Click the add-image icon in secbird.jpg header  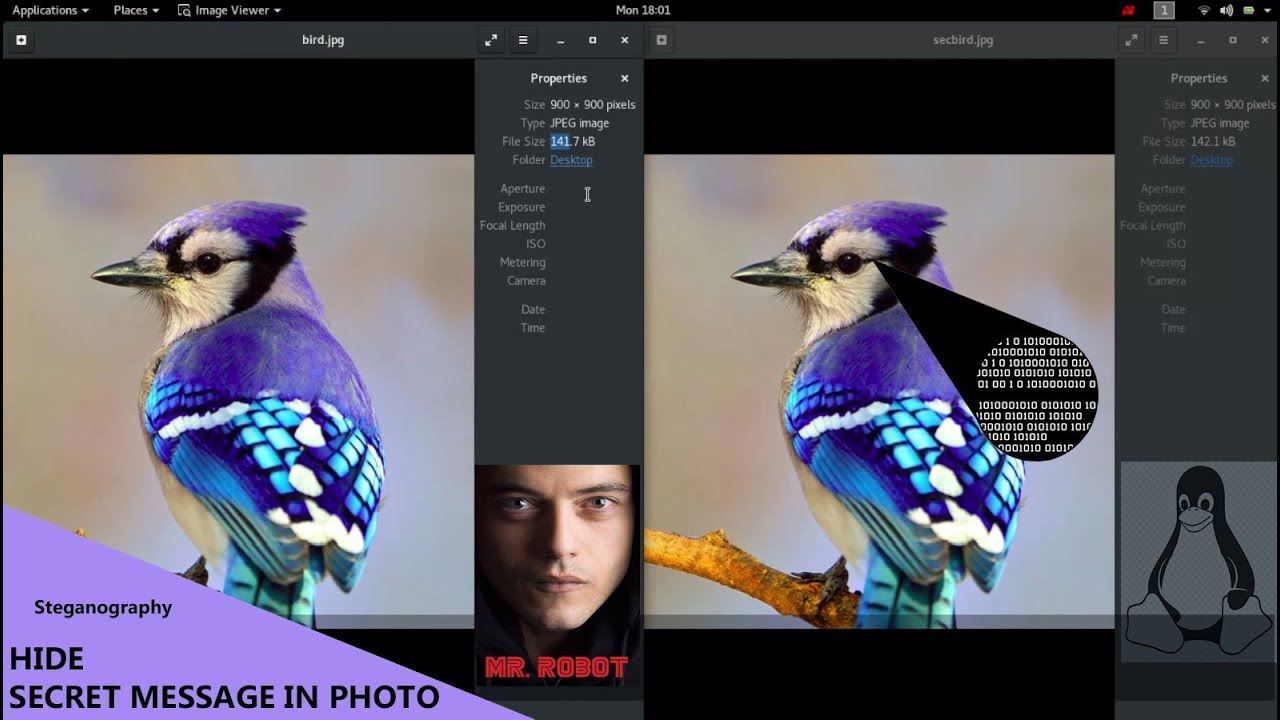661,40
